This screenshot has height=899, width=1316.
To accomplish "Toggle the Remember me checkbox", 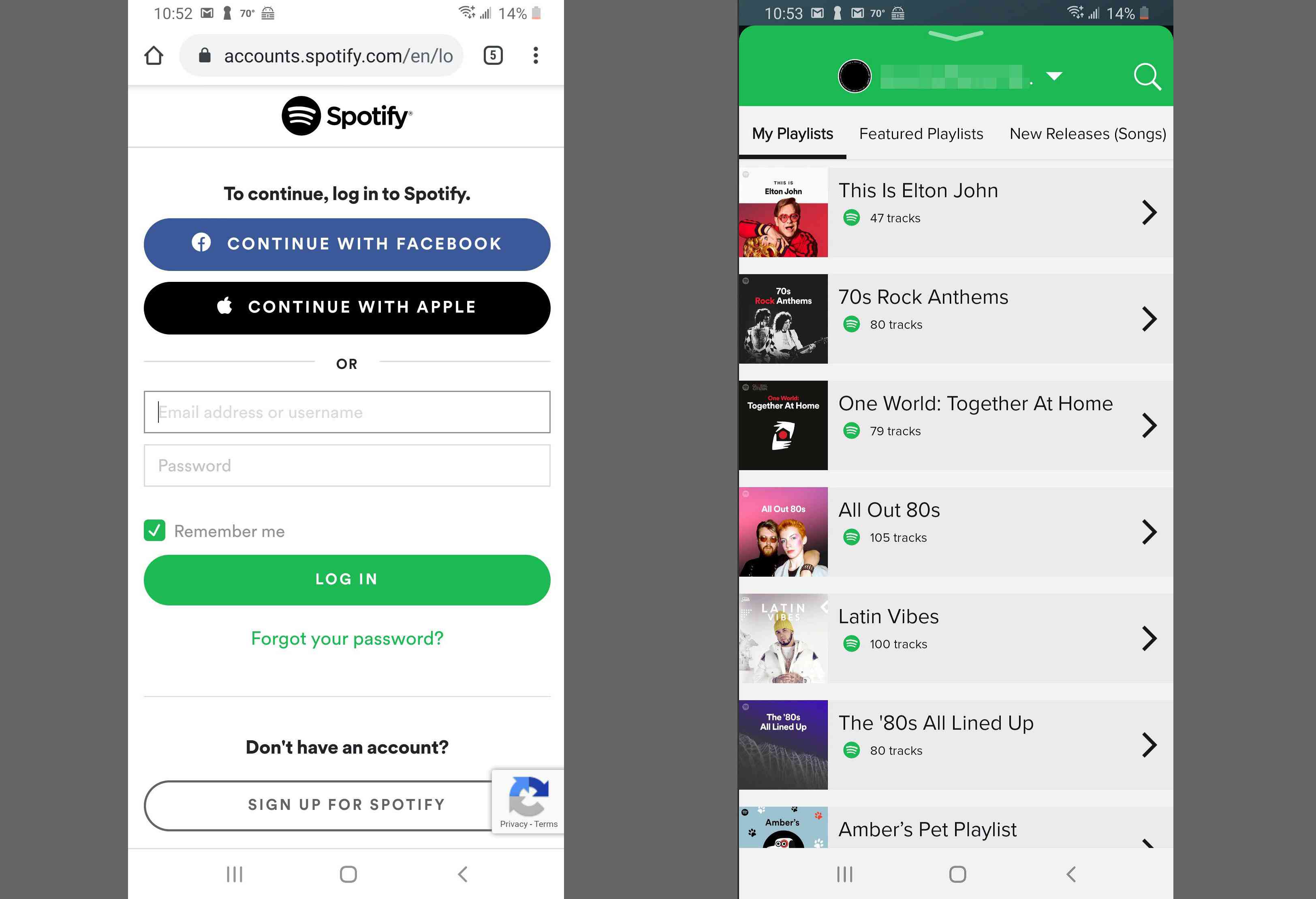I will pos(155,530).
